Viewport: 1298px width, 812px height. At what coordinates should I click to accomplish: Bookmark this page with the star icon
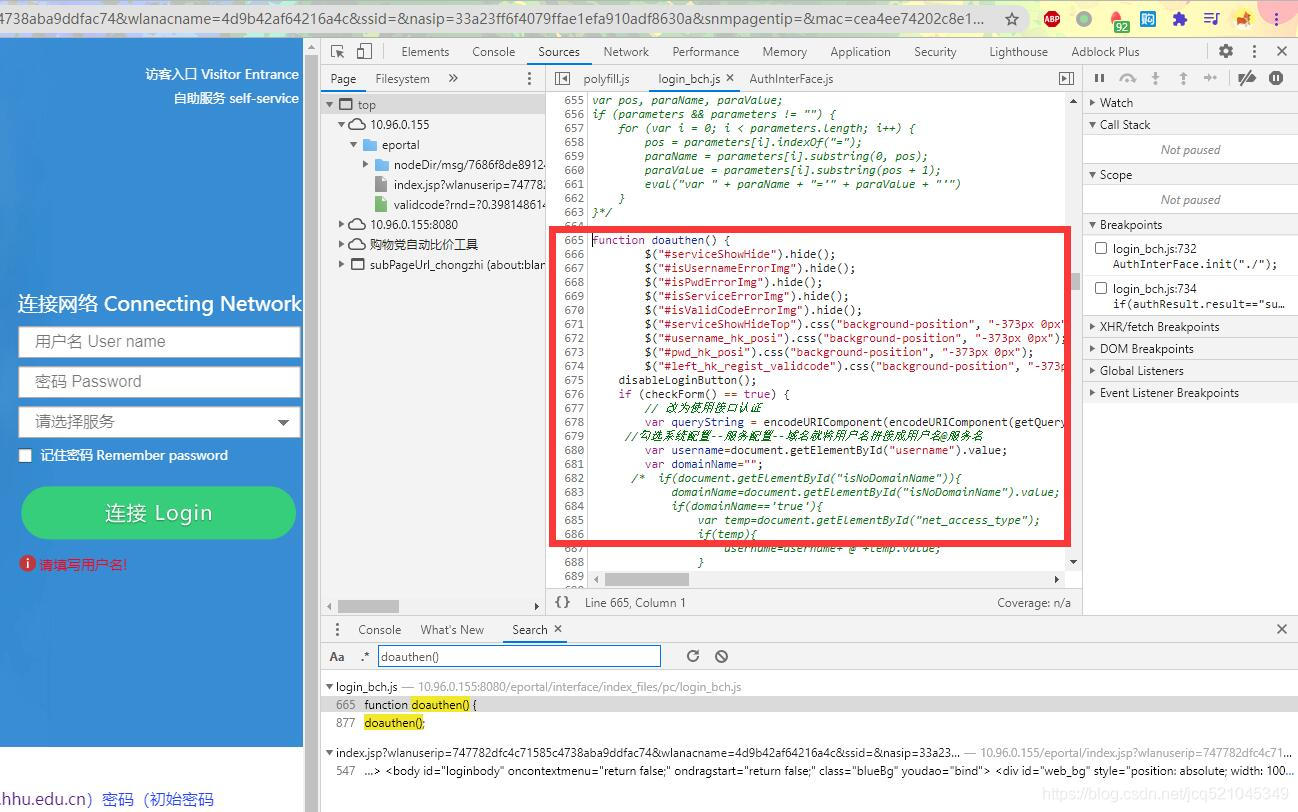[1012, 19]
